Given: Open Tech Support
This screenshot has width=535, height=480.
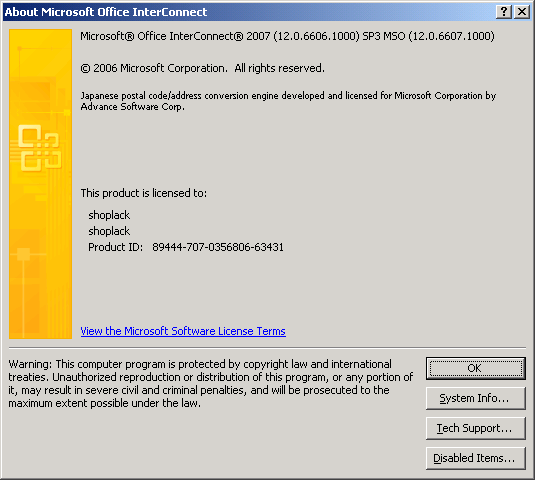Looking at the screenshot, I should (x=476, y=428).
